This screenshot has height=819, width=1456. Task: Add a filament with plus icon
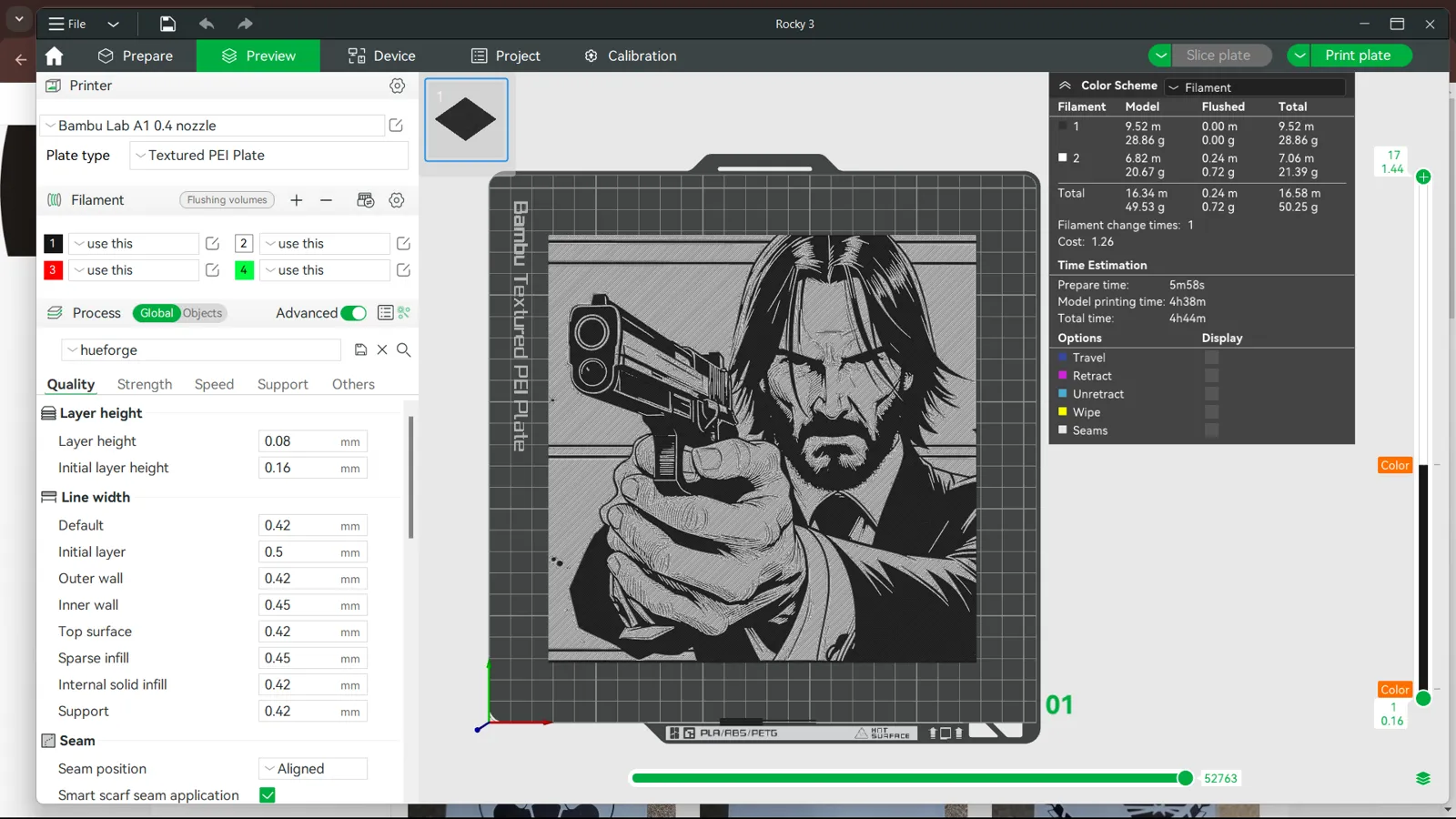297,200
